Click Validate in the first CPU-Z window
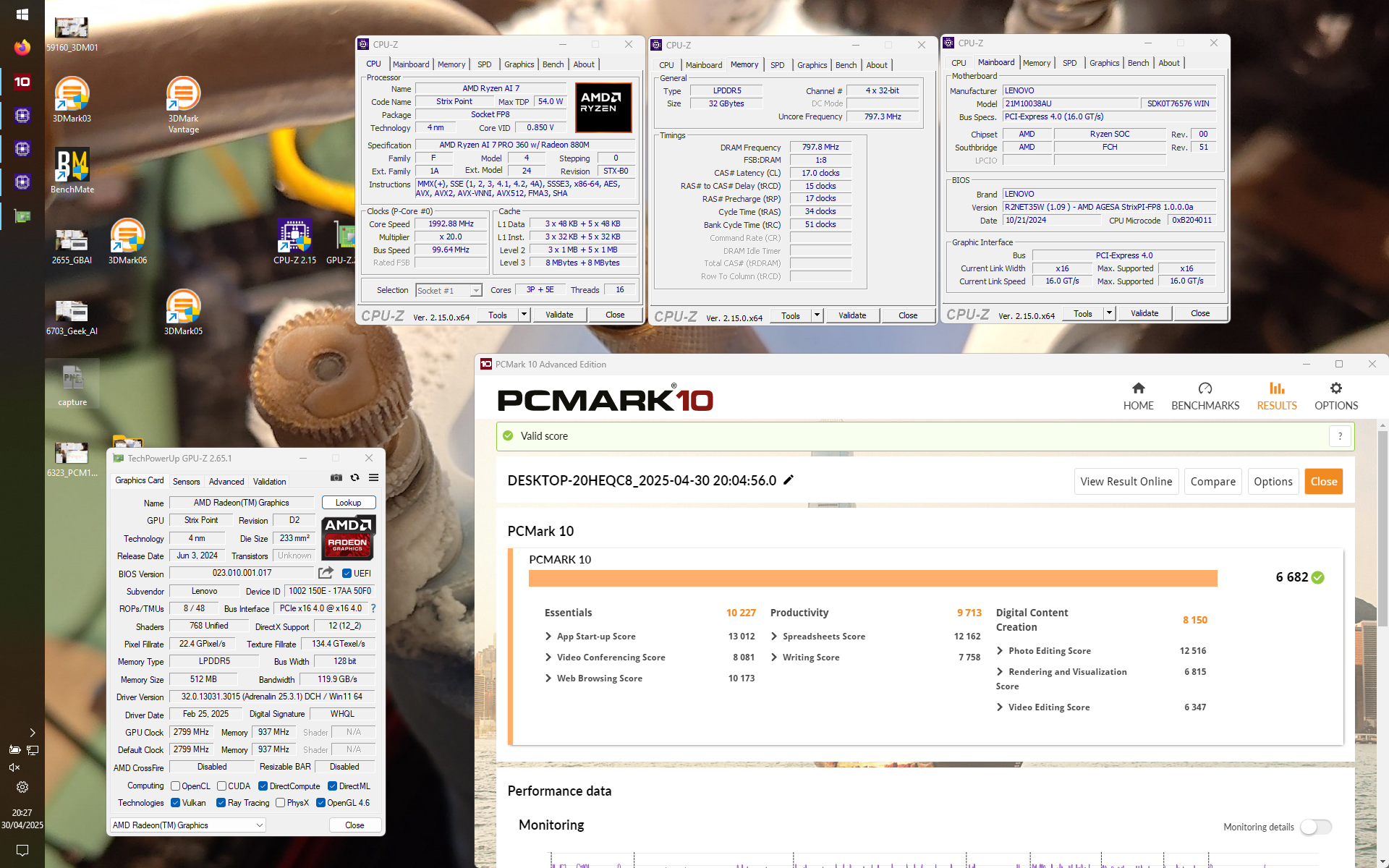The width and height of the screenshot is (1389, 868). coord(559,315)
